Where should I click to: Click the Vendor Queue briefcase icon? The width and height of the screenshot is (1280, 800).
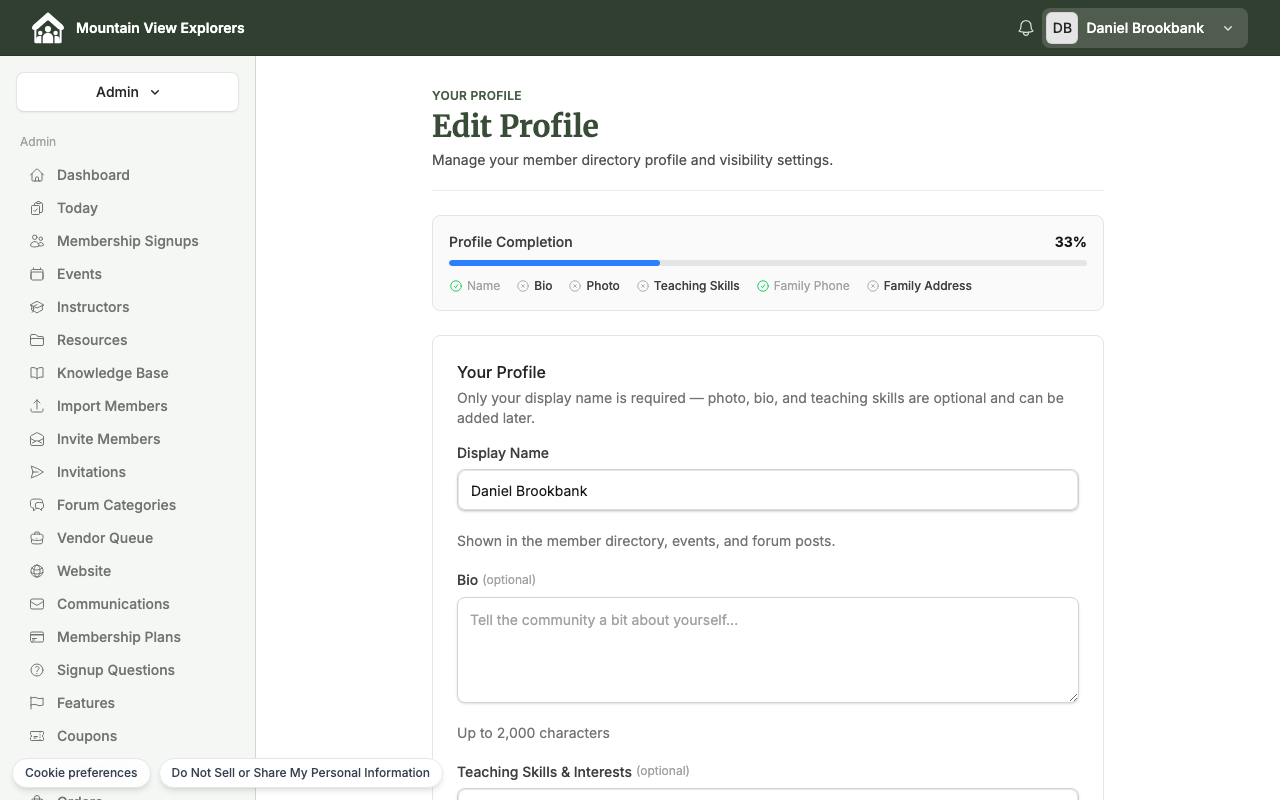(x=37, y=538)
